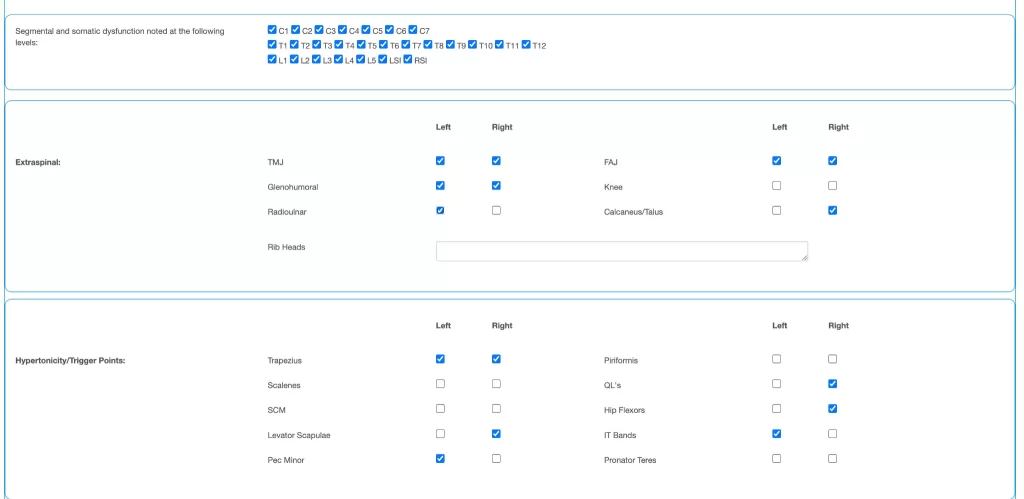1024x499 pixels.
Task: Check the Right Pec Minor checkbox
Action: (496, 459)
